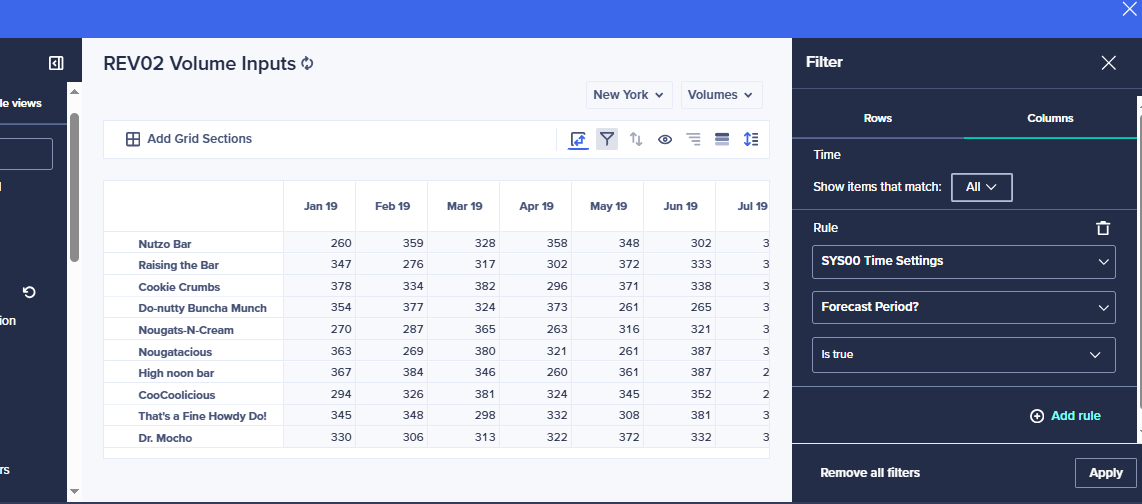
Task: Select the Nougats-N-Cream row
Action: [x=186, y=330]
